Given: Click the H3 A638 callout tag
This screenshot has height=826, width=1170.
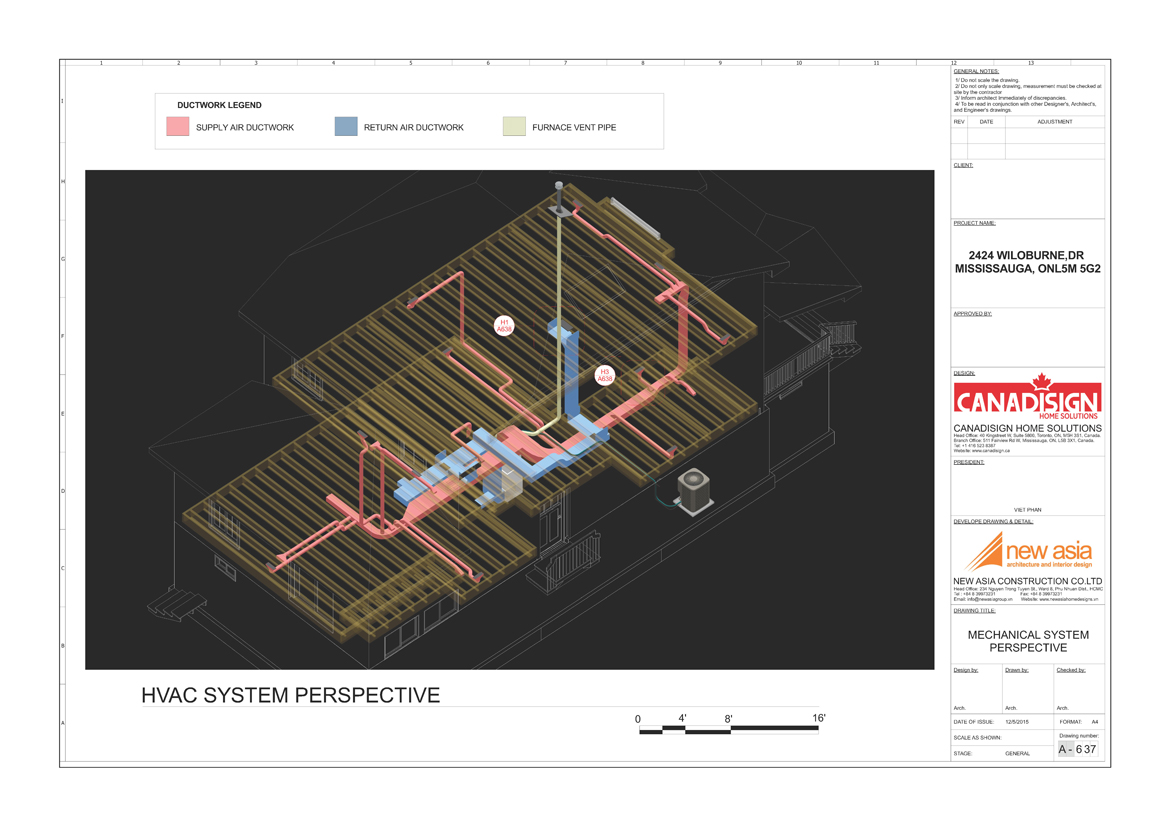Looking at the screenshot, I should pos(605,376).
